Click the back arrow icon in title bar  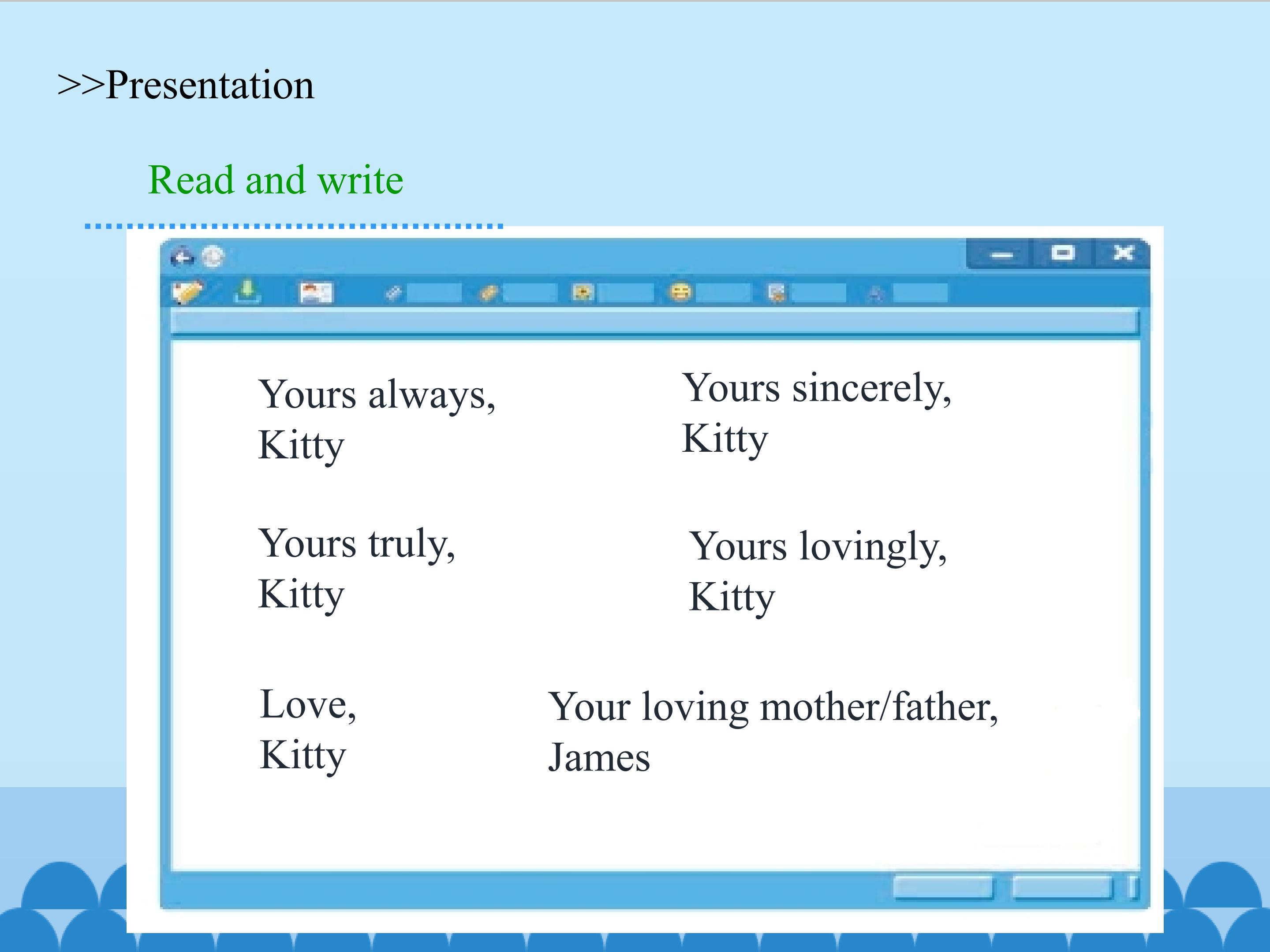182,257
